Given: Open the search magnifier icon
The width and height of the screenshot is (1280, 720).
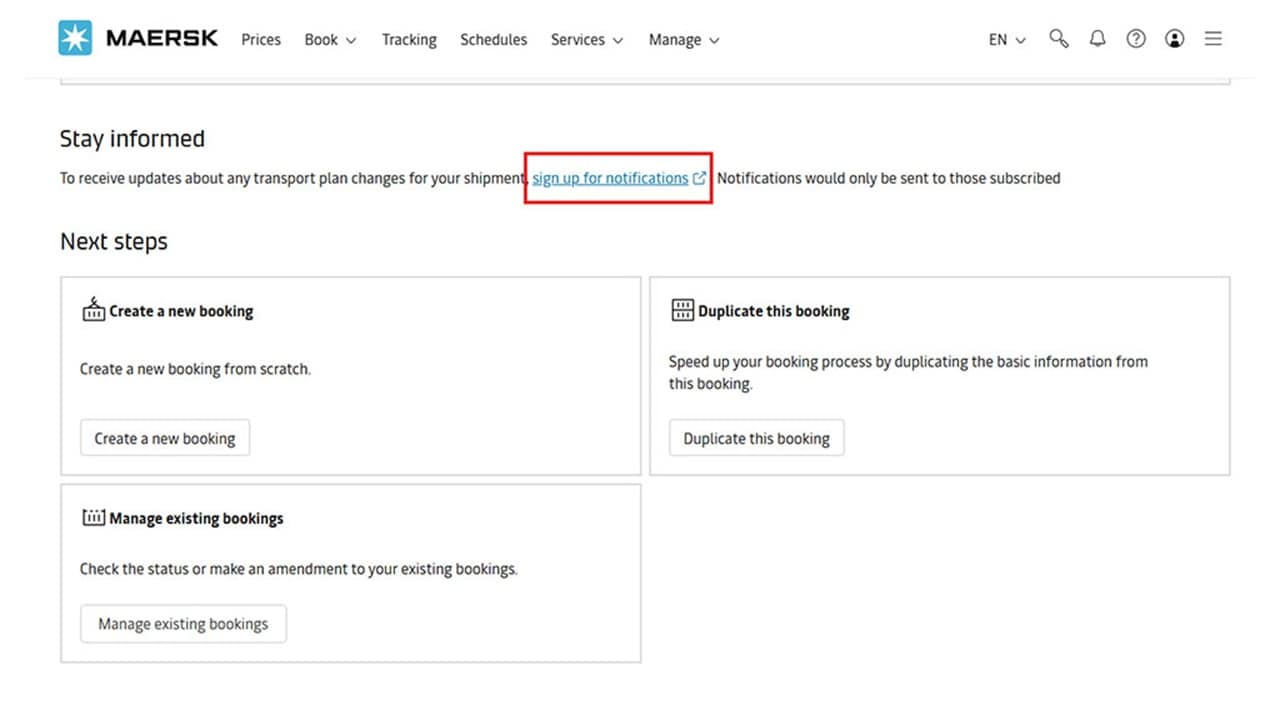Looking at the screenshot, I should click(x=1058, y=39).
